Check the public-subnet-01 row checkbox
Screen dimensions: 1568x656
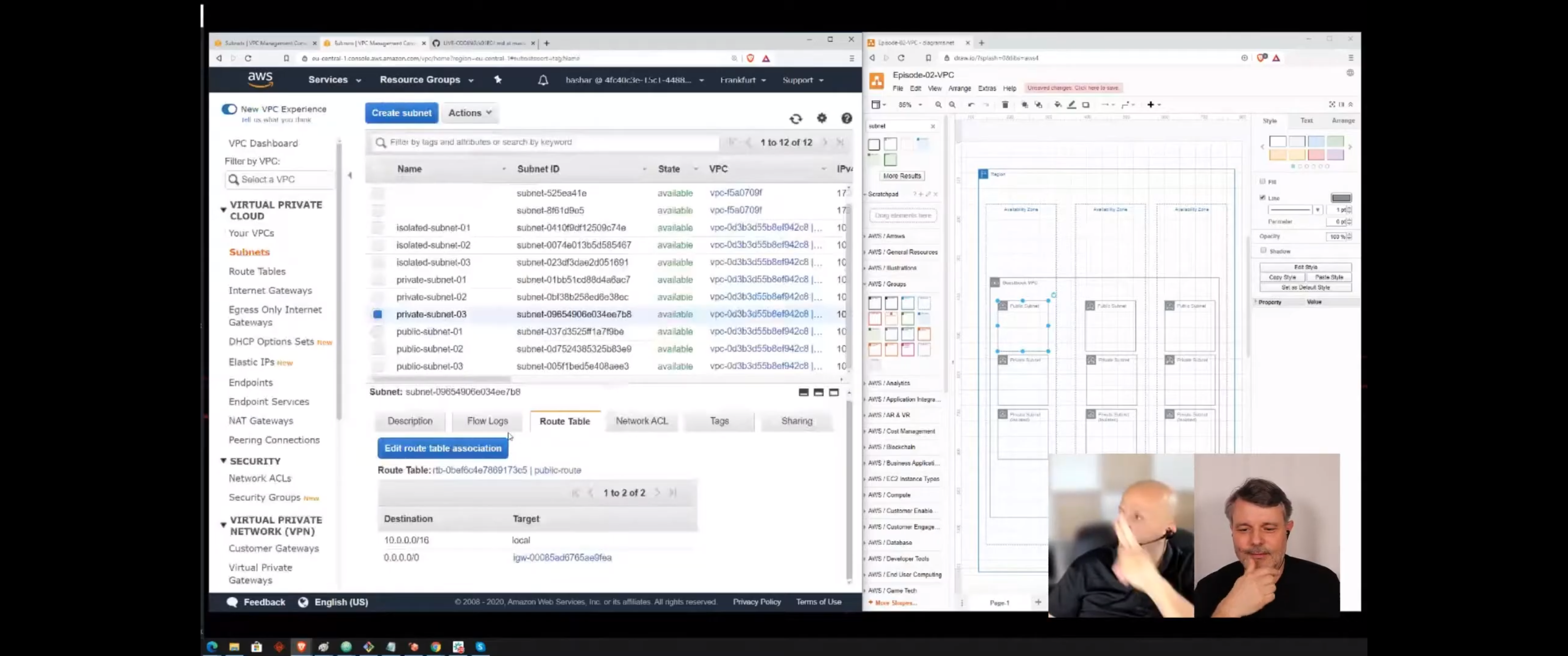point(377,332)
